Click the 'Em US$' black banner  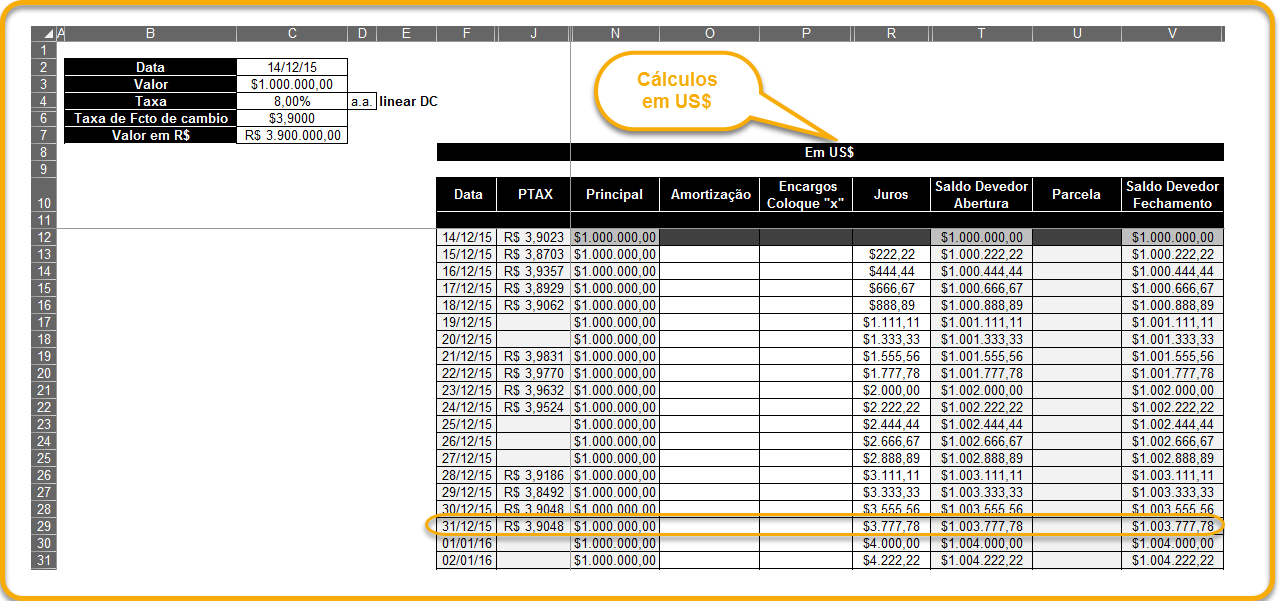tap(830, 152)
